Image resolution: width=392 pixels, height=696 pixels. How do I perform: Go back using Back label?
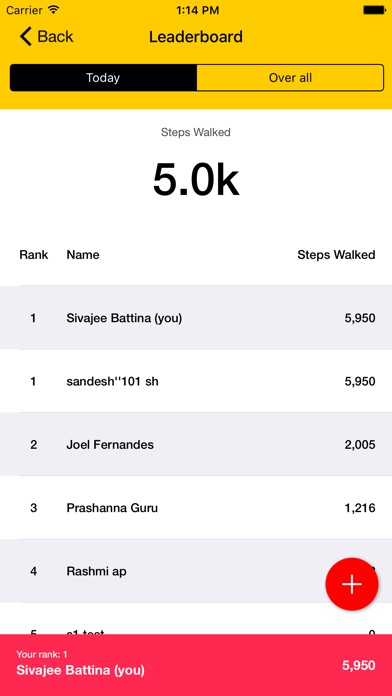55,36
